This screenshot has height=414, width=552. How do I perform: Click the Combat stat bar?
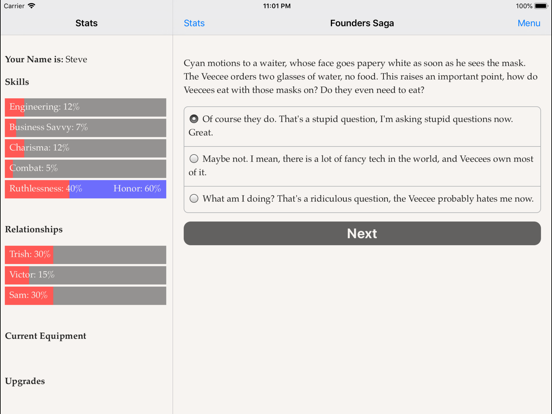[86, 168]
